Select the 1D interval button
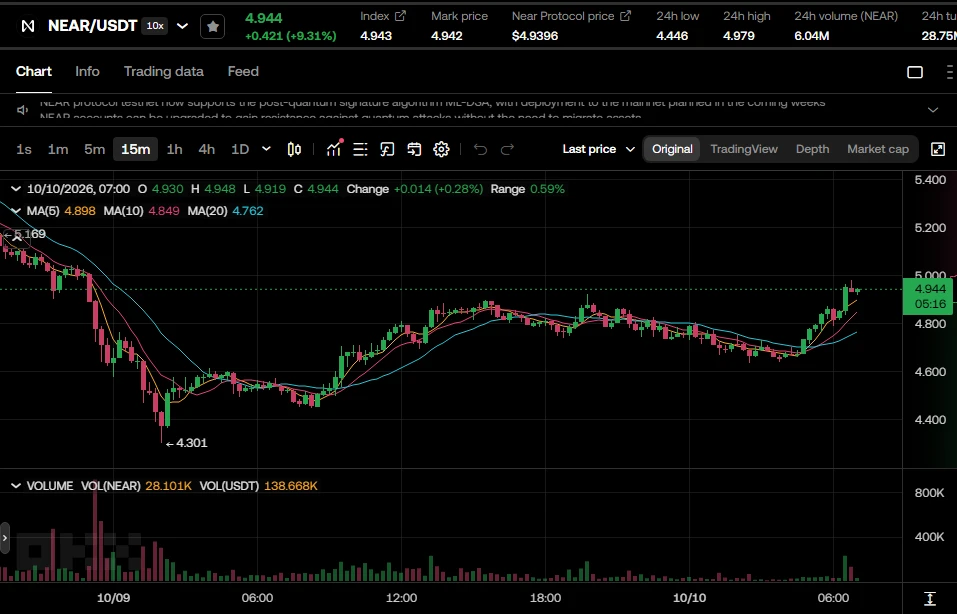Screen dimensions: 957x614 (x=240, y=149)
